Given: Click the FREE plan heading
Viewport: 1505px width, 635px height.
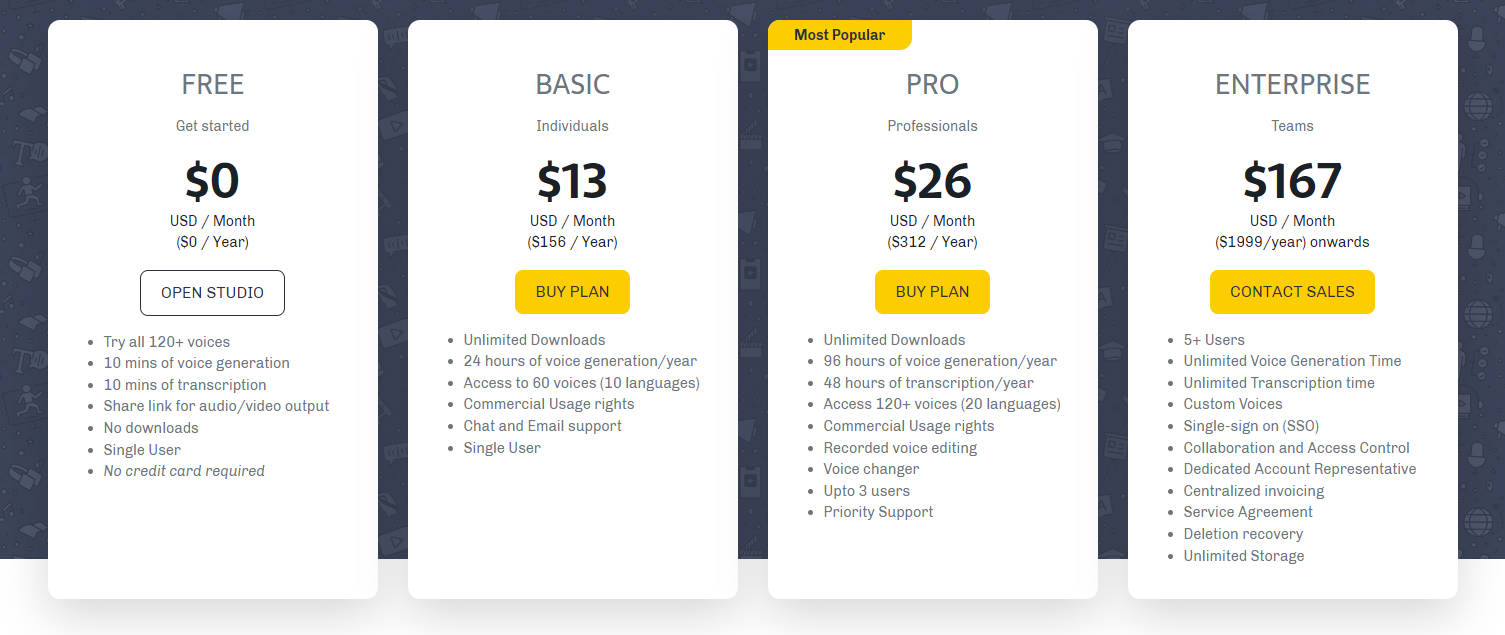Looking at the screenshot, I should (x=213, y=85).
